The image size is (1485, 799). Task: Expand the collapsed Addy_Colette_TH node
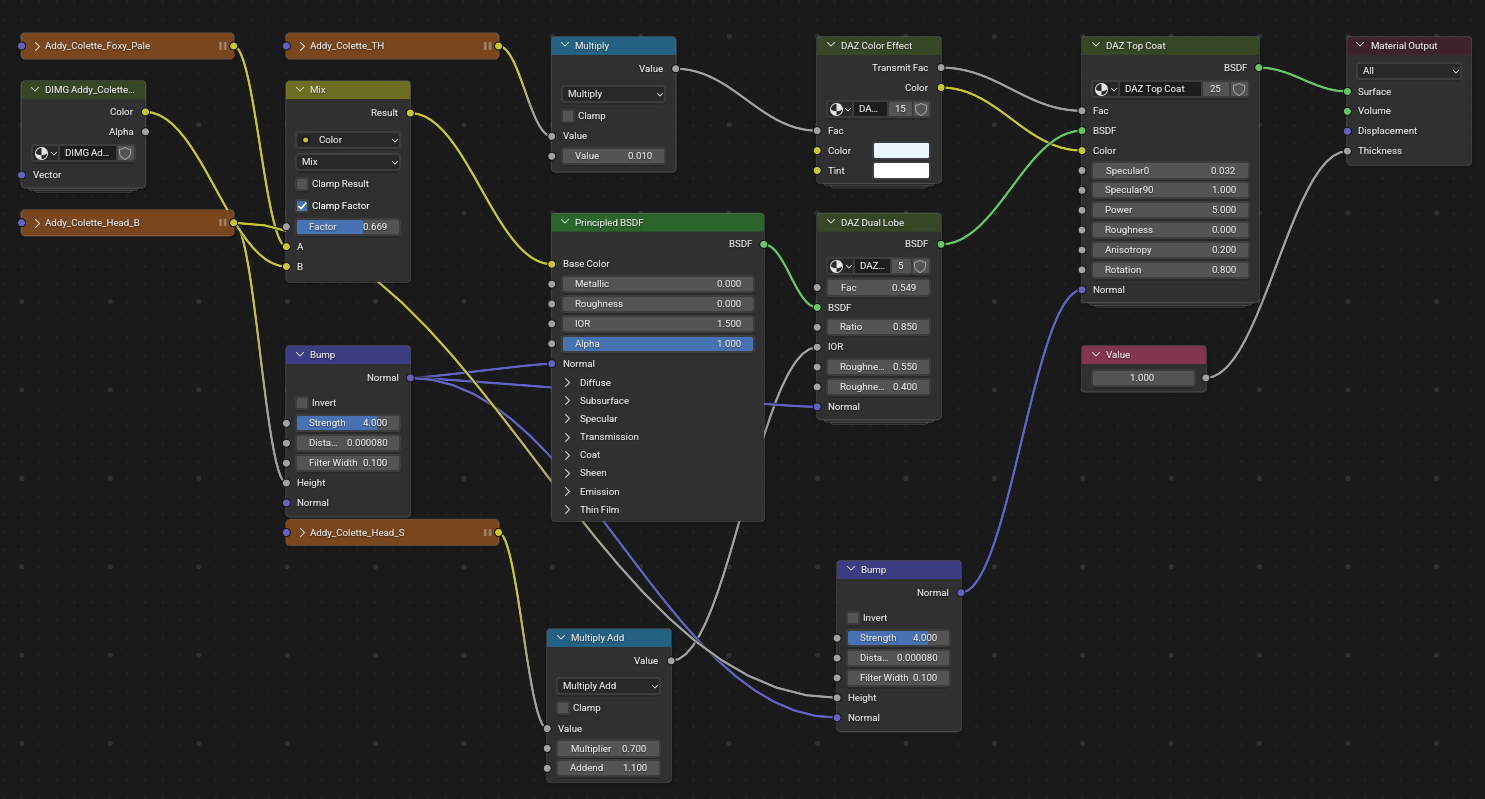coord(299,46)
